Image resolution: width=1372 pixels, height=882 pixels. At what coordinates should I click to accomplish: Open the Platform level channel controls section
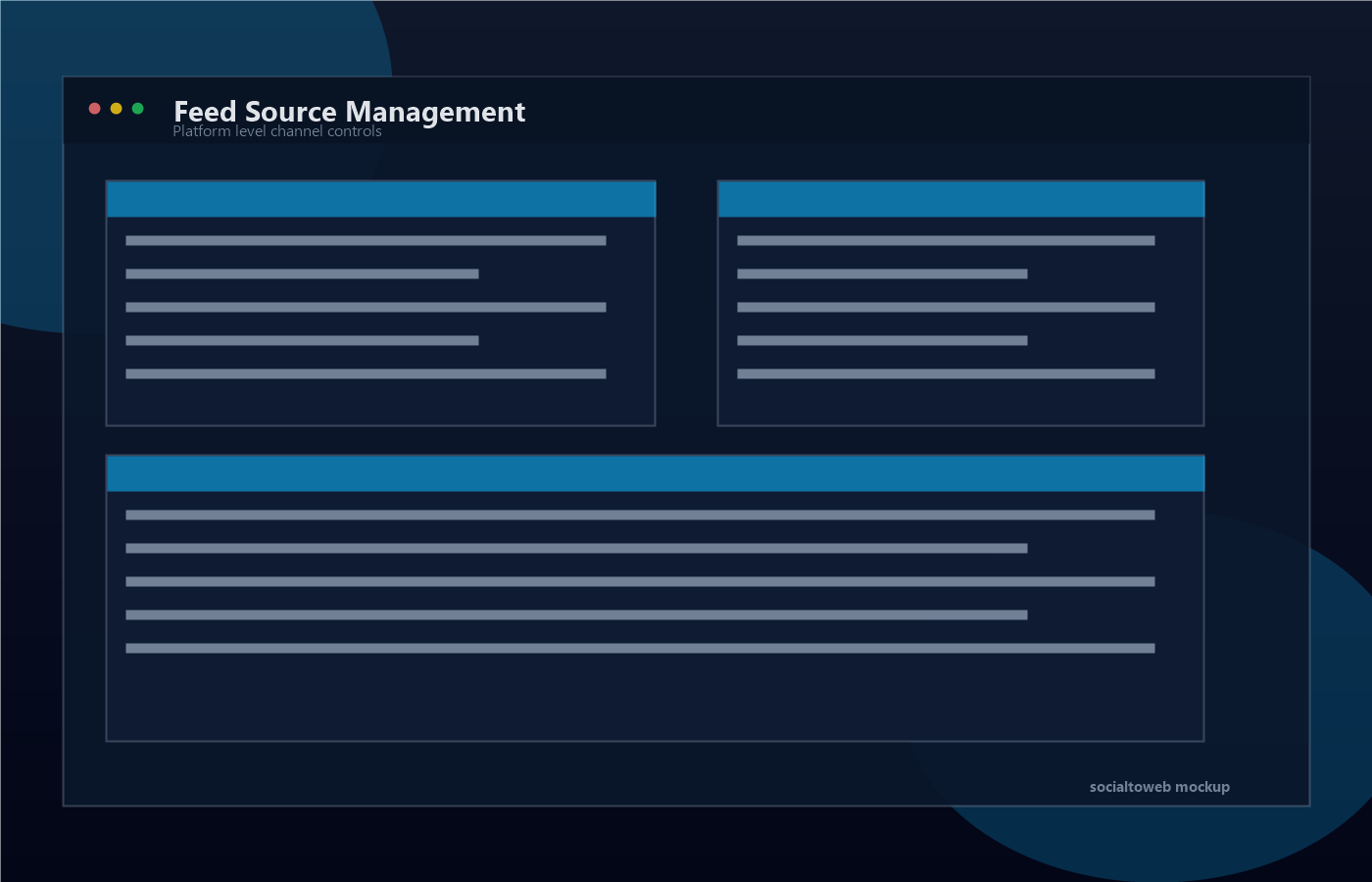pyautogui.click(x=277, y=130)
